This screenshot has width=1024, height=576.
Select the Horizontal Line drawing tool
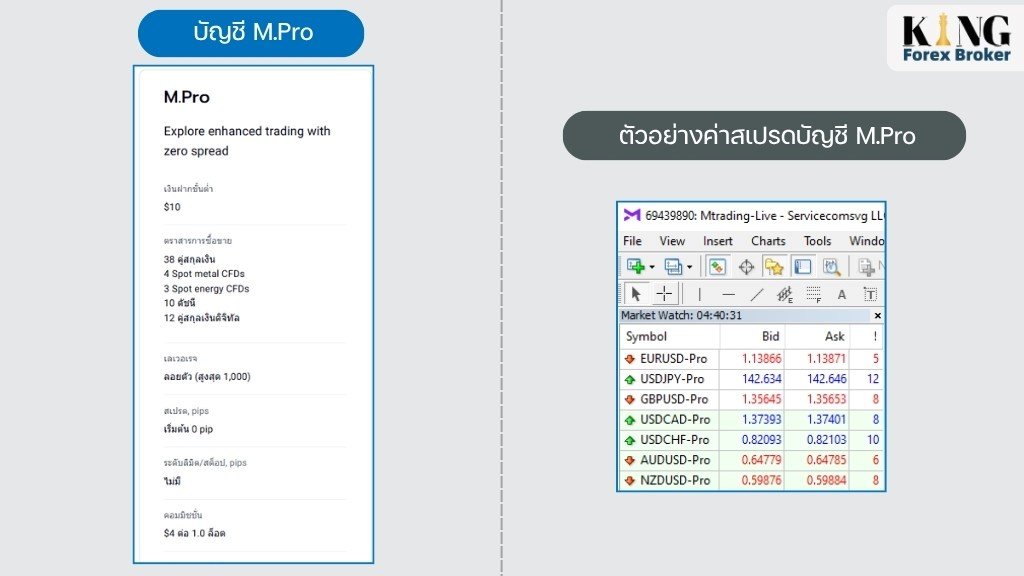pyautogui.click(x=728, y=295)
